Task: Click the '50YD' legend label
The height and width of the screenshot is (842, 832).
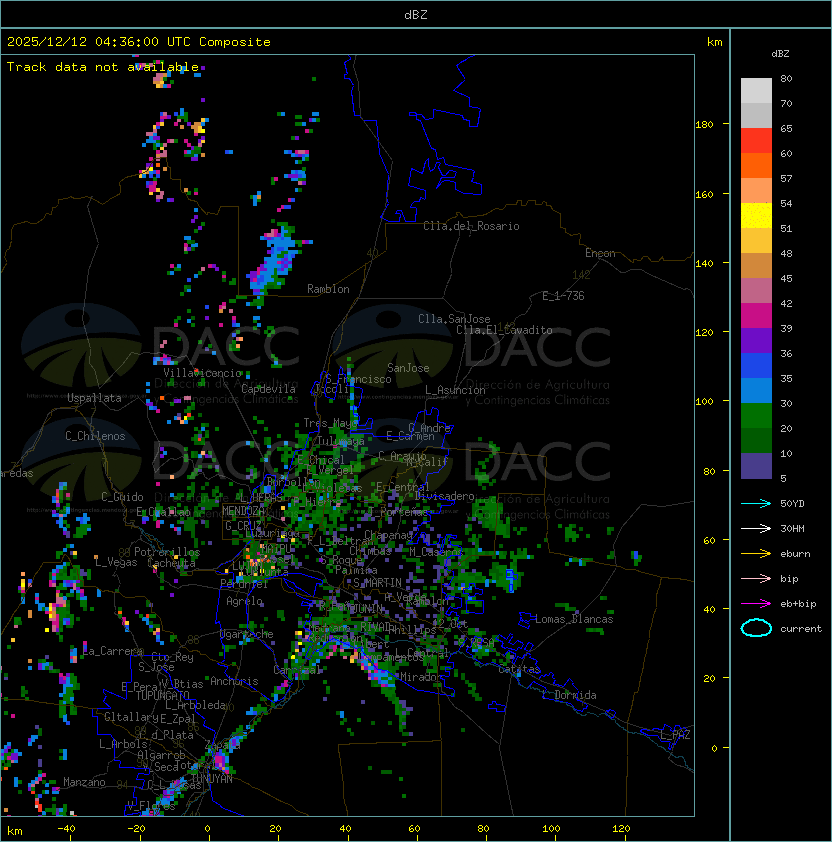Action: [x=792, y=504]
